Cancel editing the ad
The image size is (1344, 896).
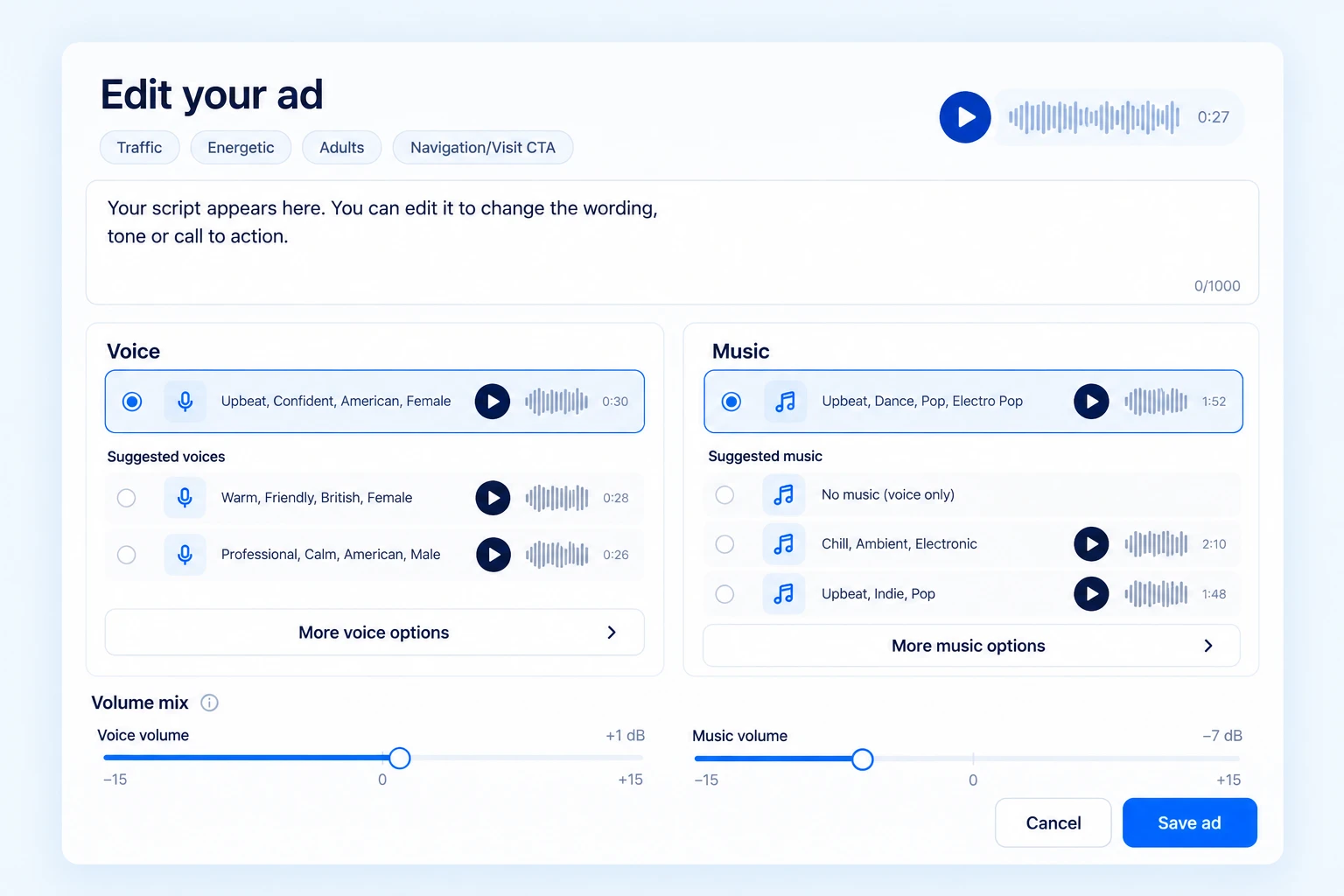coord(1053,822)
